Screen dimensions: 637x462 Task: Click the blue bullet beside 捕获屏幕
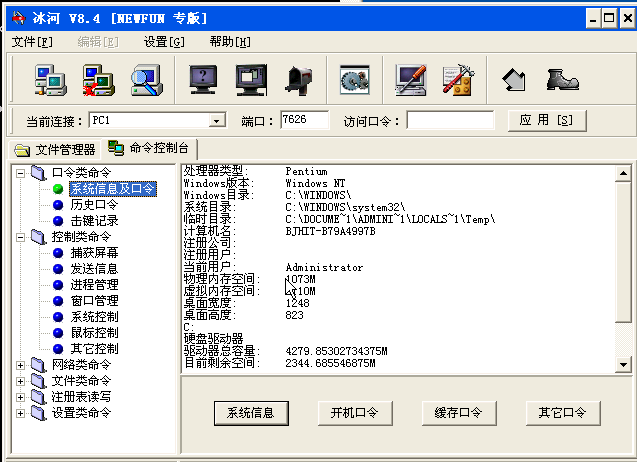[x=58, y=253]
